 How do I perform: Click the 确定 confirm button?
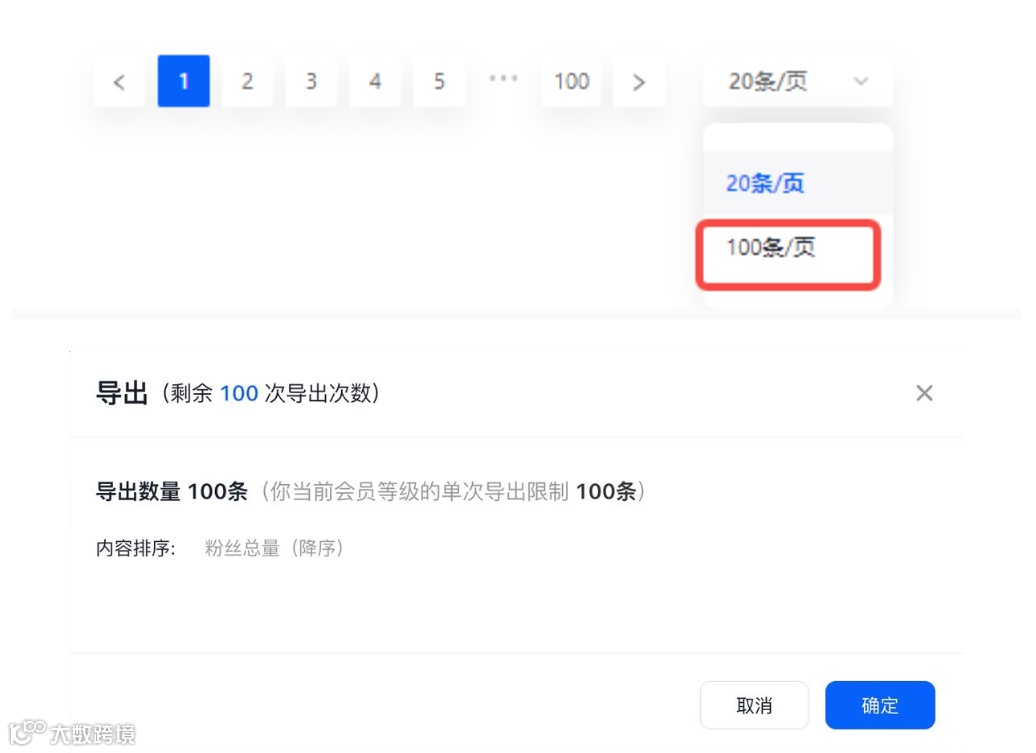pos(879,705)
